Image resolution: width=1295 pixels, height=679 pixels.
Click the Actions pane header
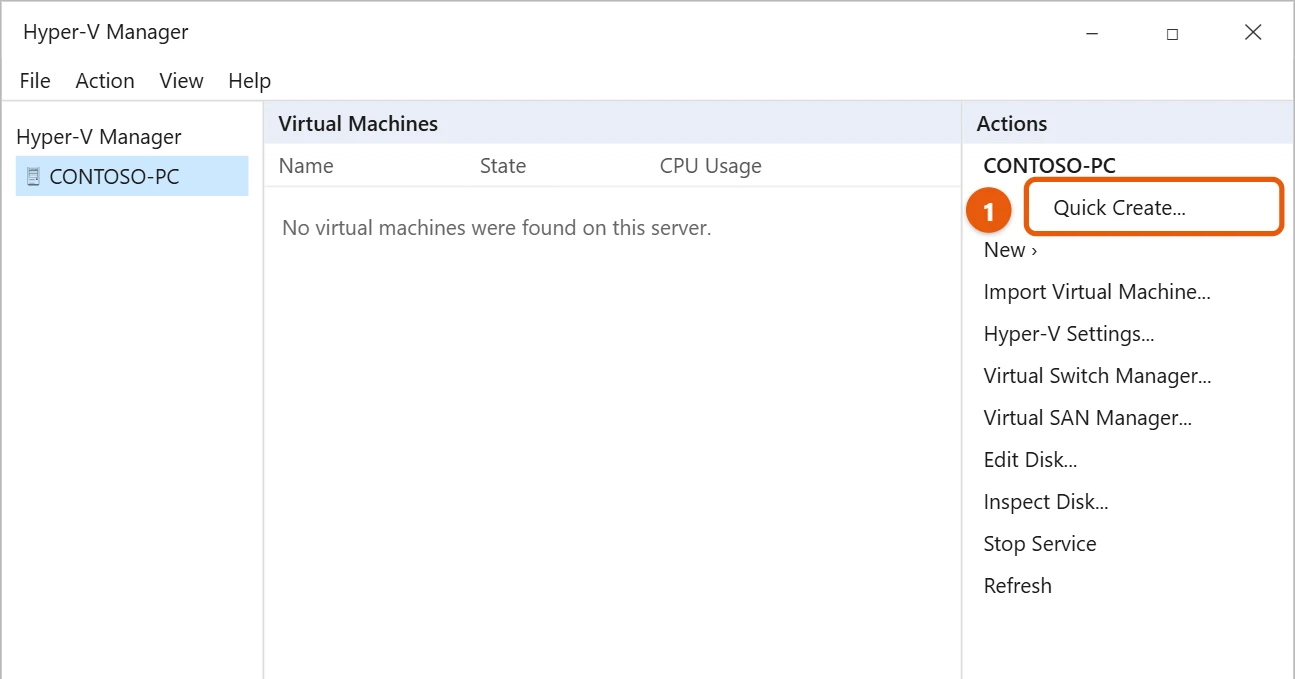1128,124
